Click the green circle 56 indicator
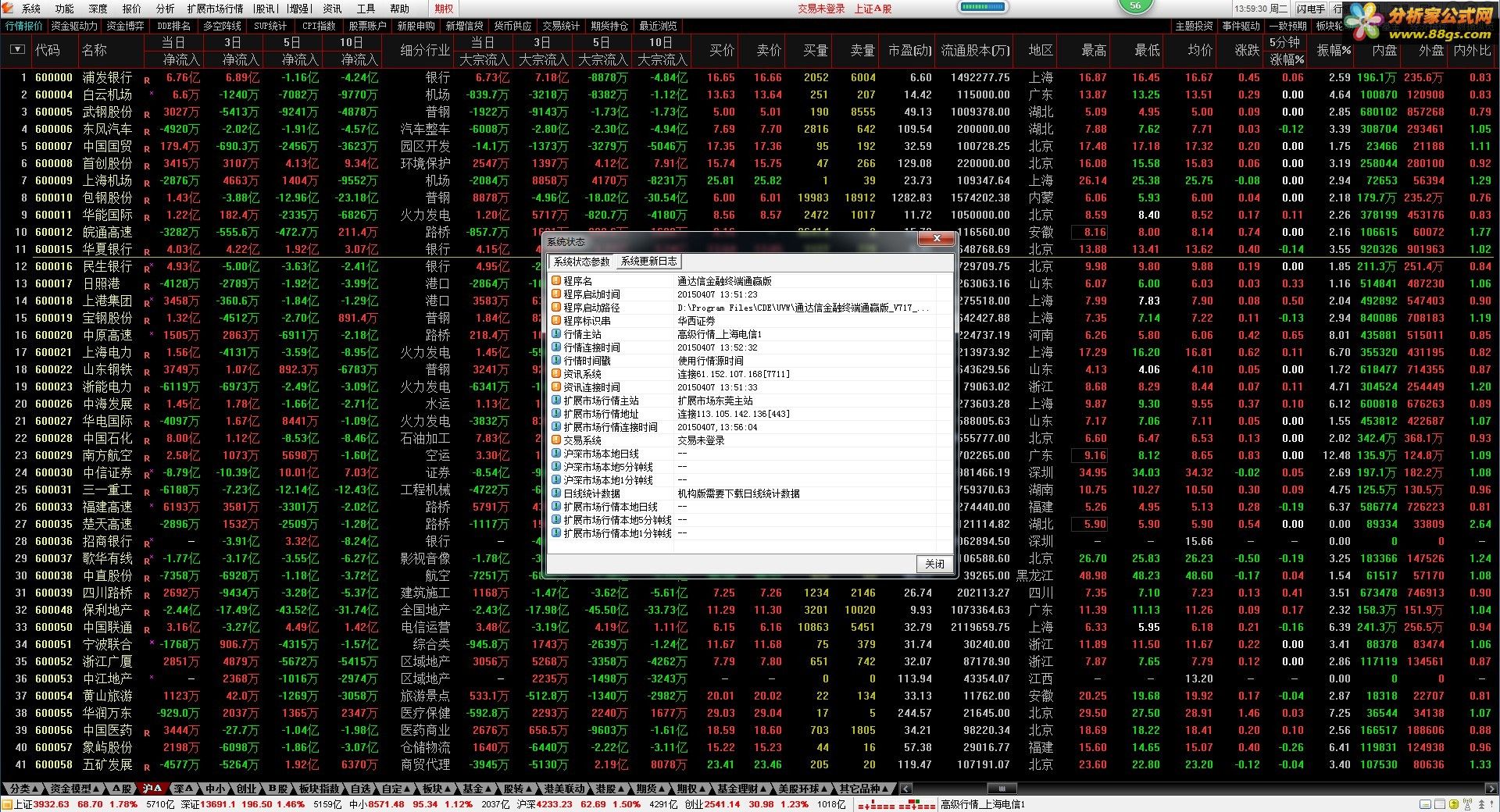The height and width of the screenshot is (812, 1500). click(x=1135, y=5)
